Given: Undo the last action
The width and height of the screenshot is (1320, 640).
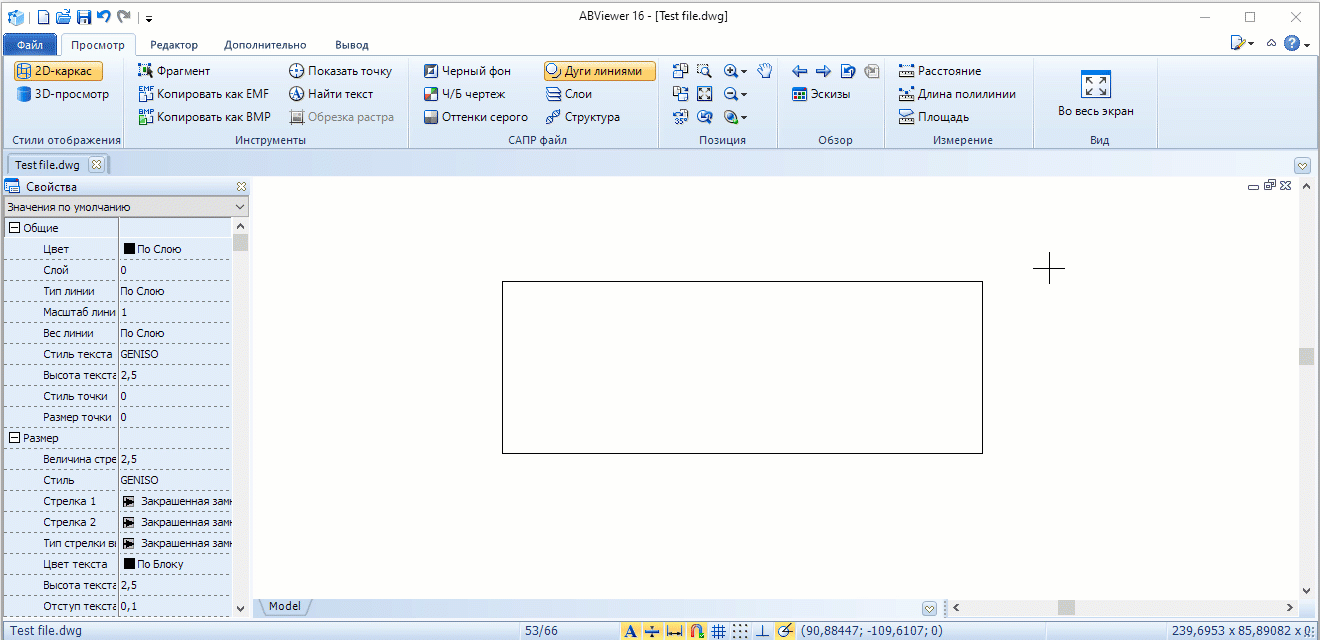Looking at the screenshot, I should (x=104, y=17).
